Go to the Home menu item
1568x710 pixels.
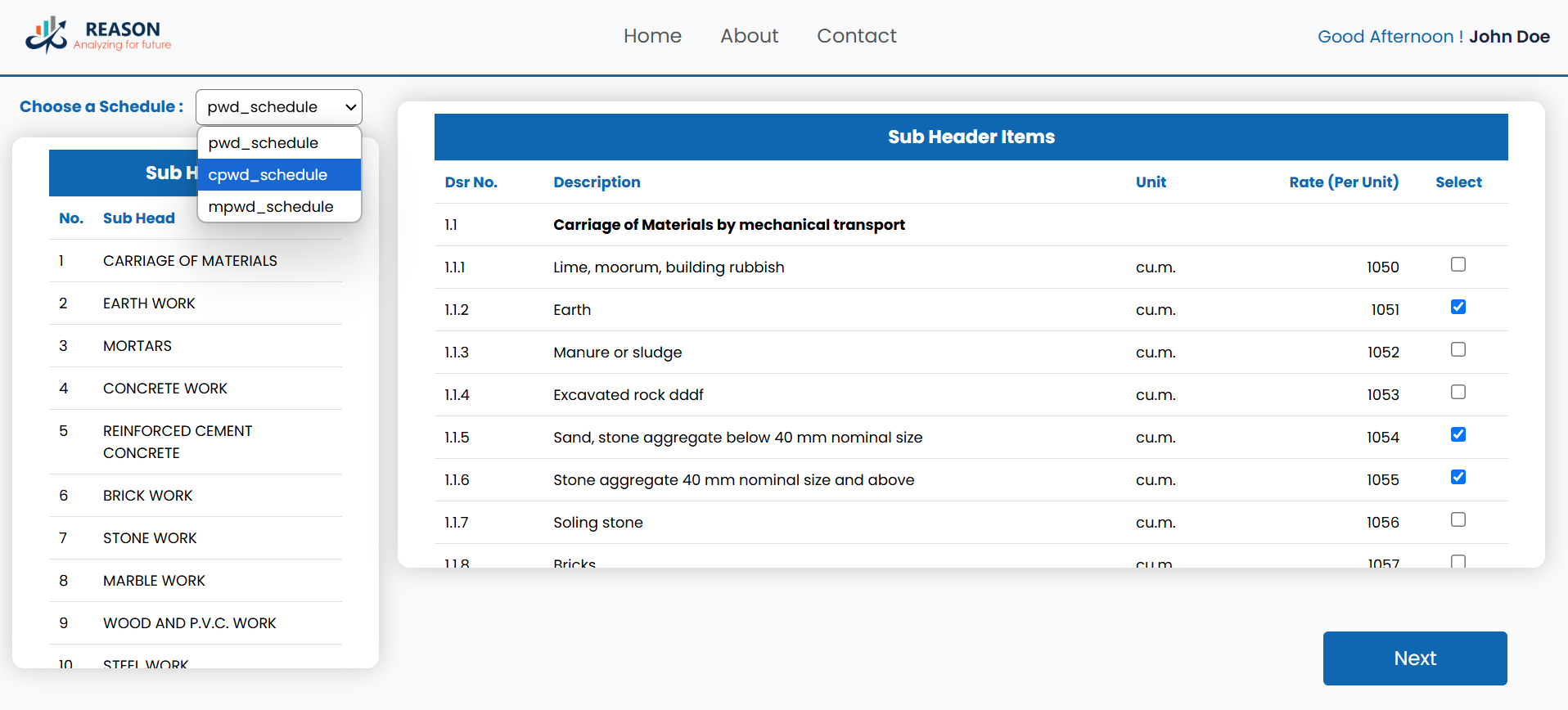(652, 36)
